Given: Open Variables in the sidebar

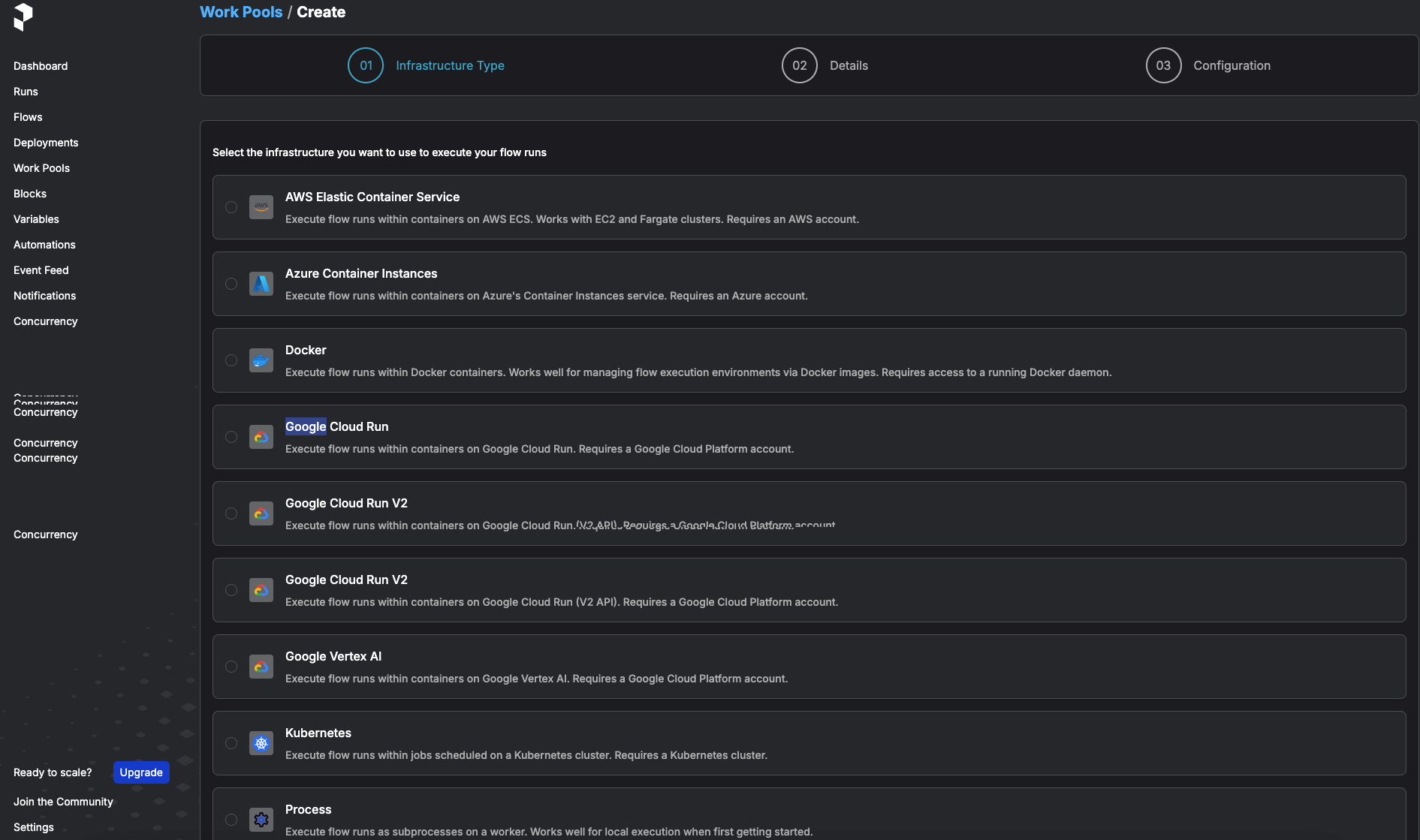Looking at the screenshot, I should [x=36, y=219].
